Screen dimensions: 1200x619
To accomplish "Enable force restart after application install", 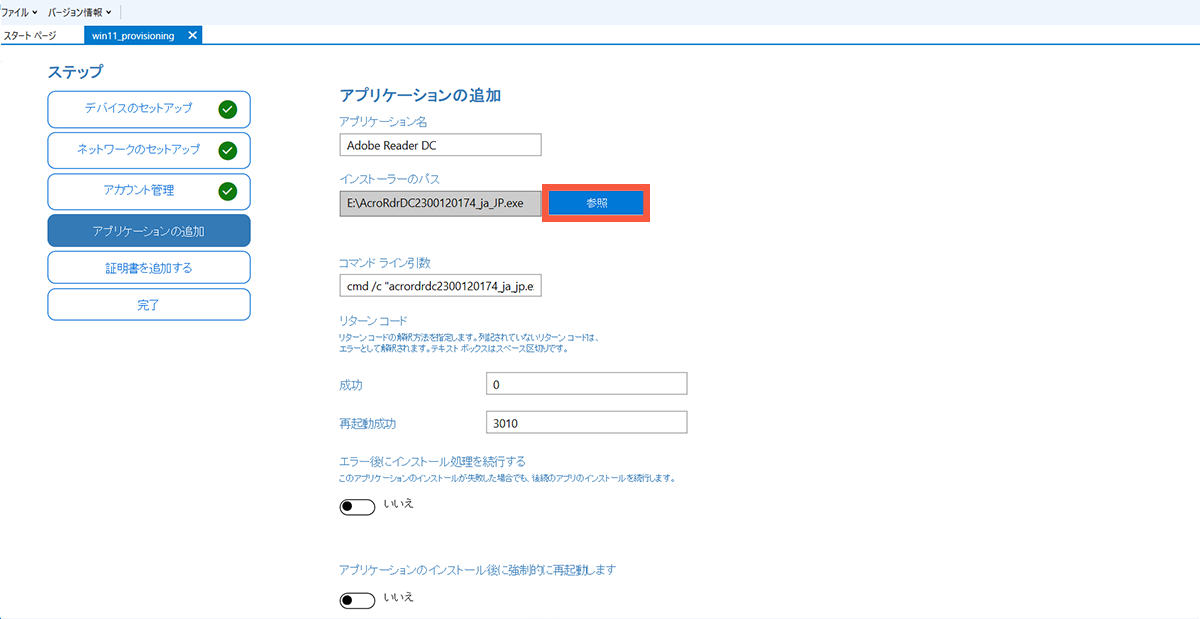I will click(x=357, y=598).
